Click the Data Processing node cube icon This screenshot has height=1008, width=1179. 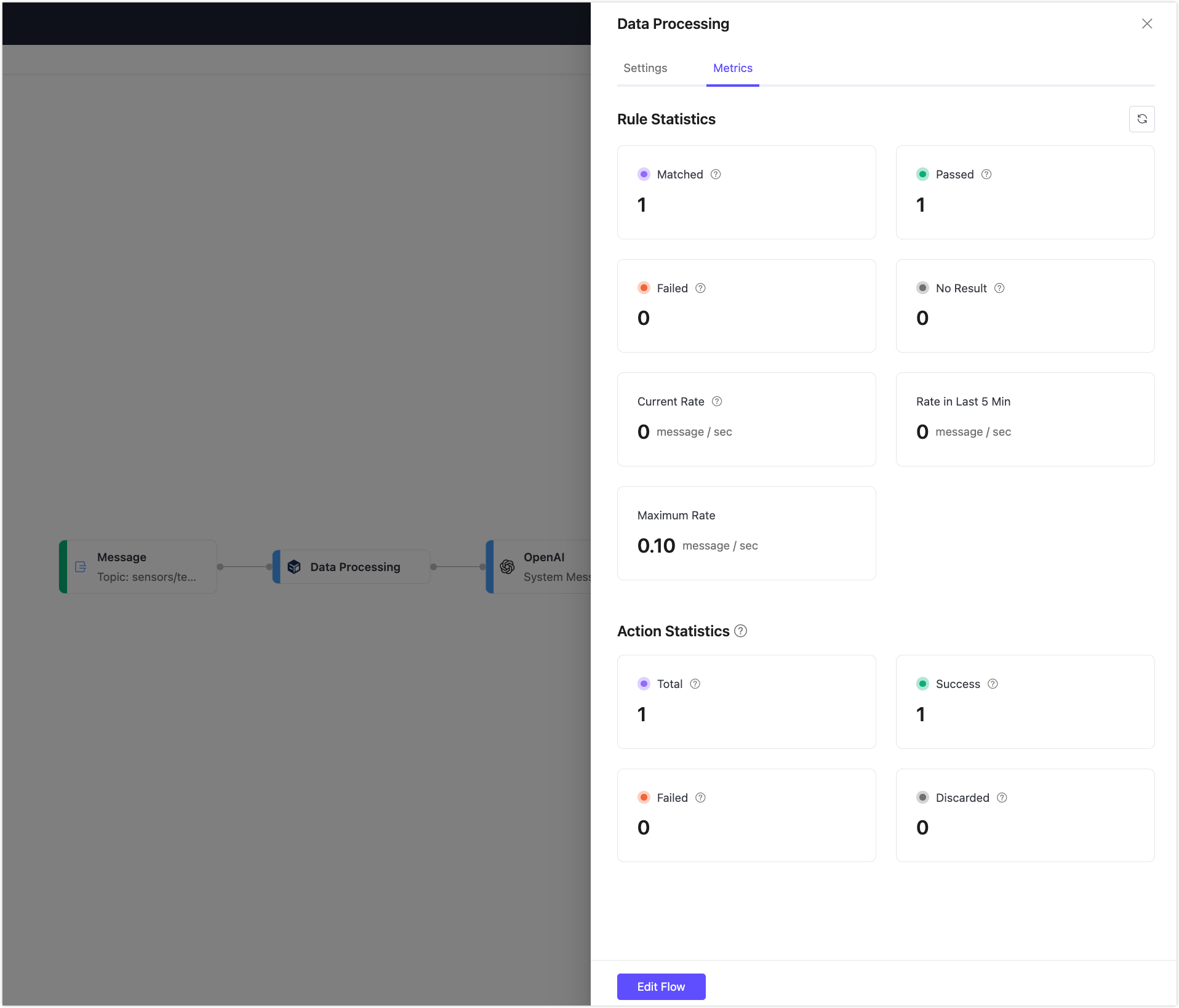point(294,567)
